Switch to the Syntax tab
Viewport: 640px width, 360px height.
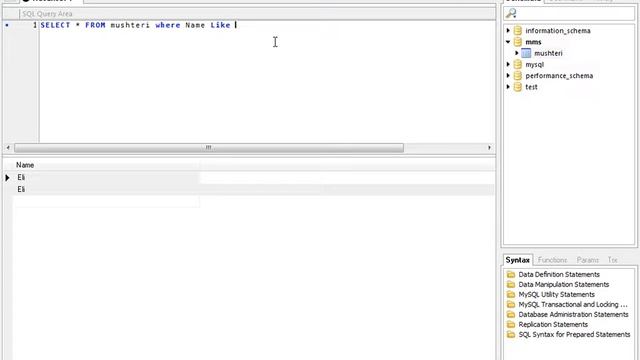[x=518, y=260]
